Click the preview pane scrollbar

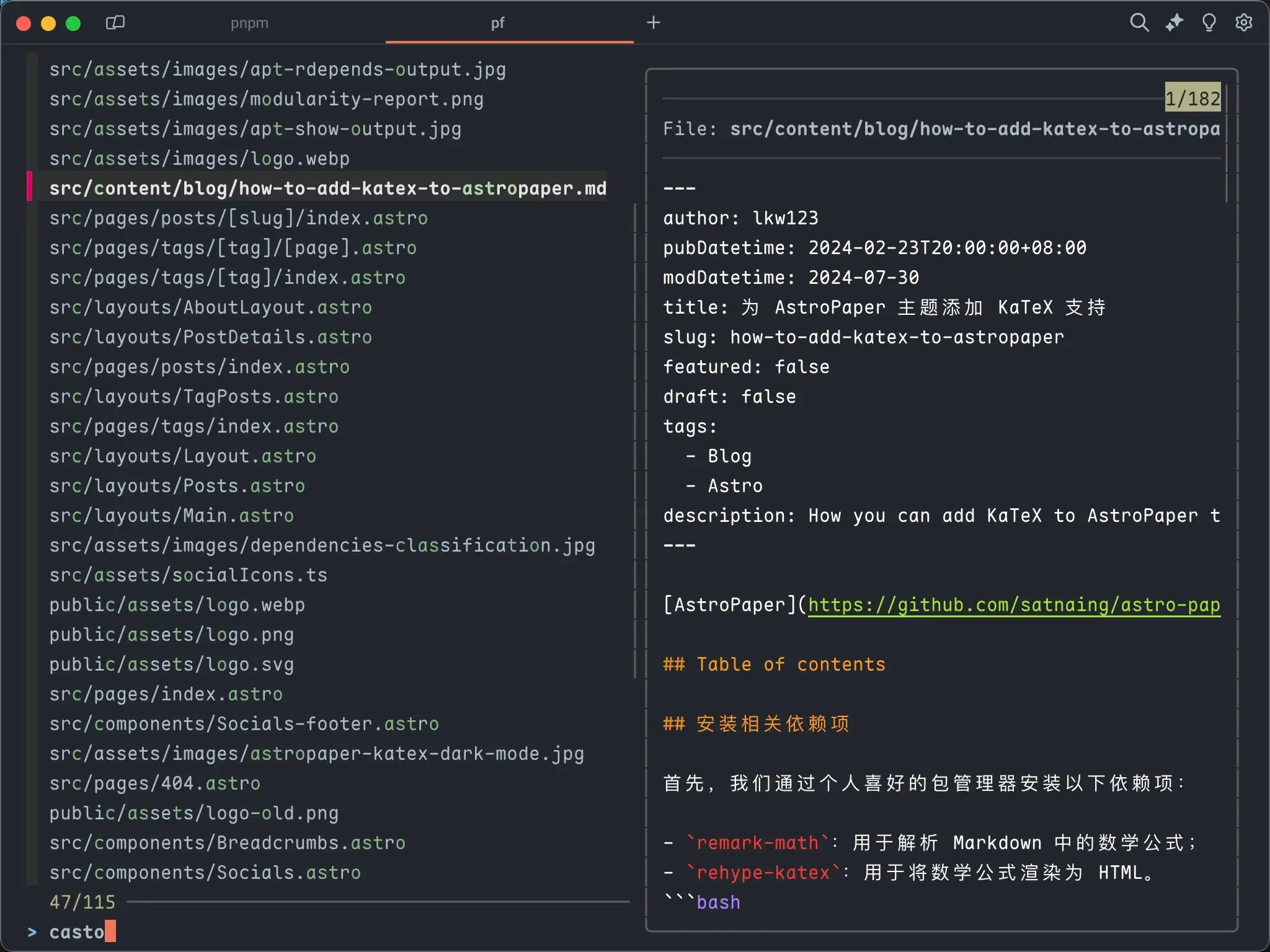pyautogui.click(x=1227, y=143)
